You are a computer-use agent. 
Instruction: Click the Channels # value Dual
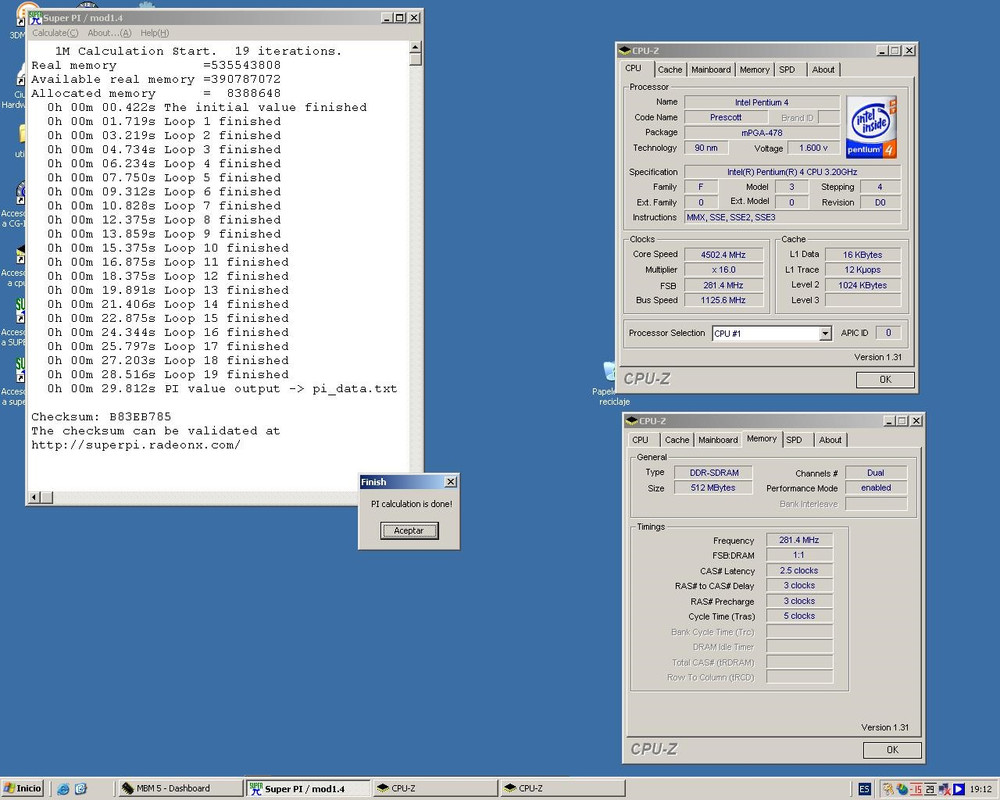coord(876,473)
